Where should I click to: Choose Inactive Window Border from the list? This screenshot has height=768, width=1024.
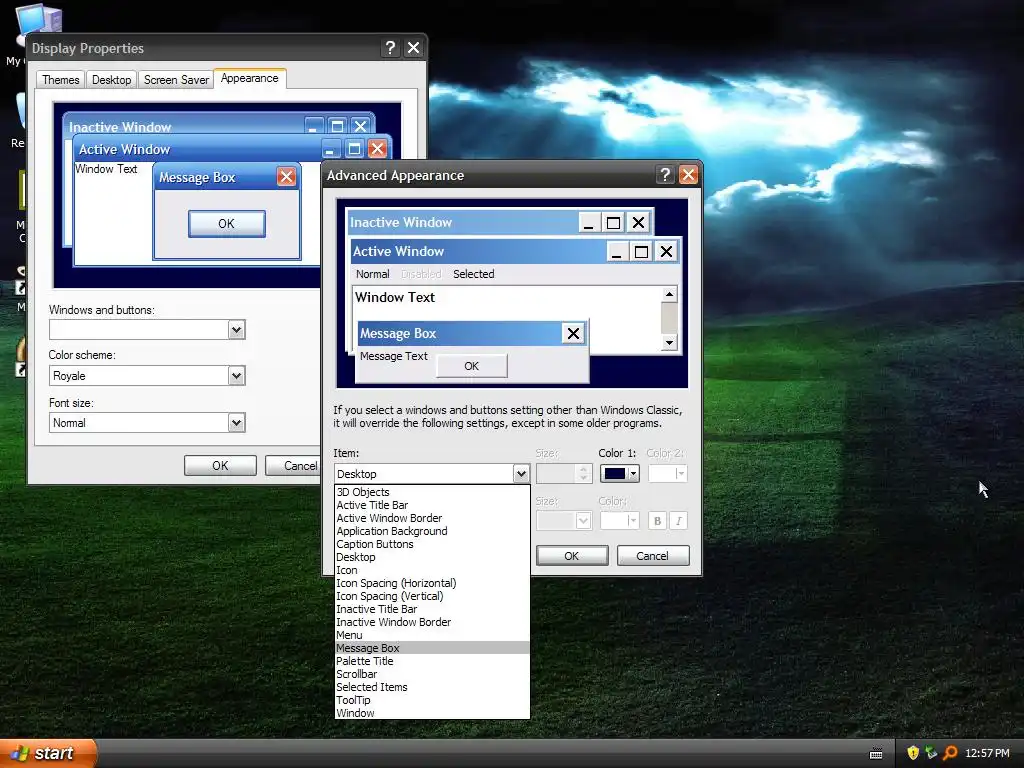[x=432, y=622]
